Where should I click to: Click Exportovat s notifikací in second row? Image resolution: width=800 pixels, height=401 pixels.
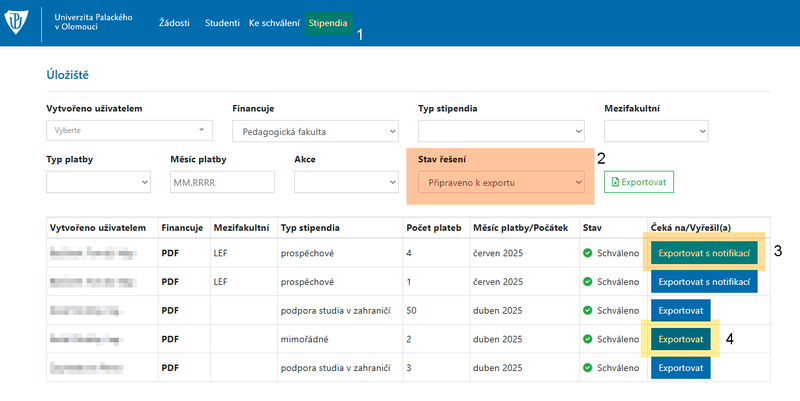click(704, 282)
